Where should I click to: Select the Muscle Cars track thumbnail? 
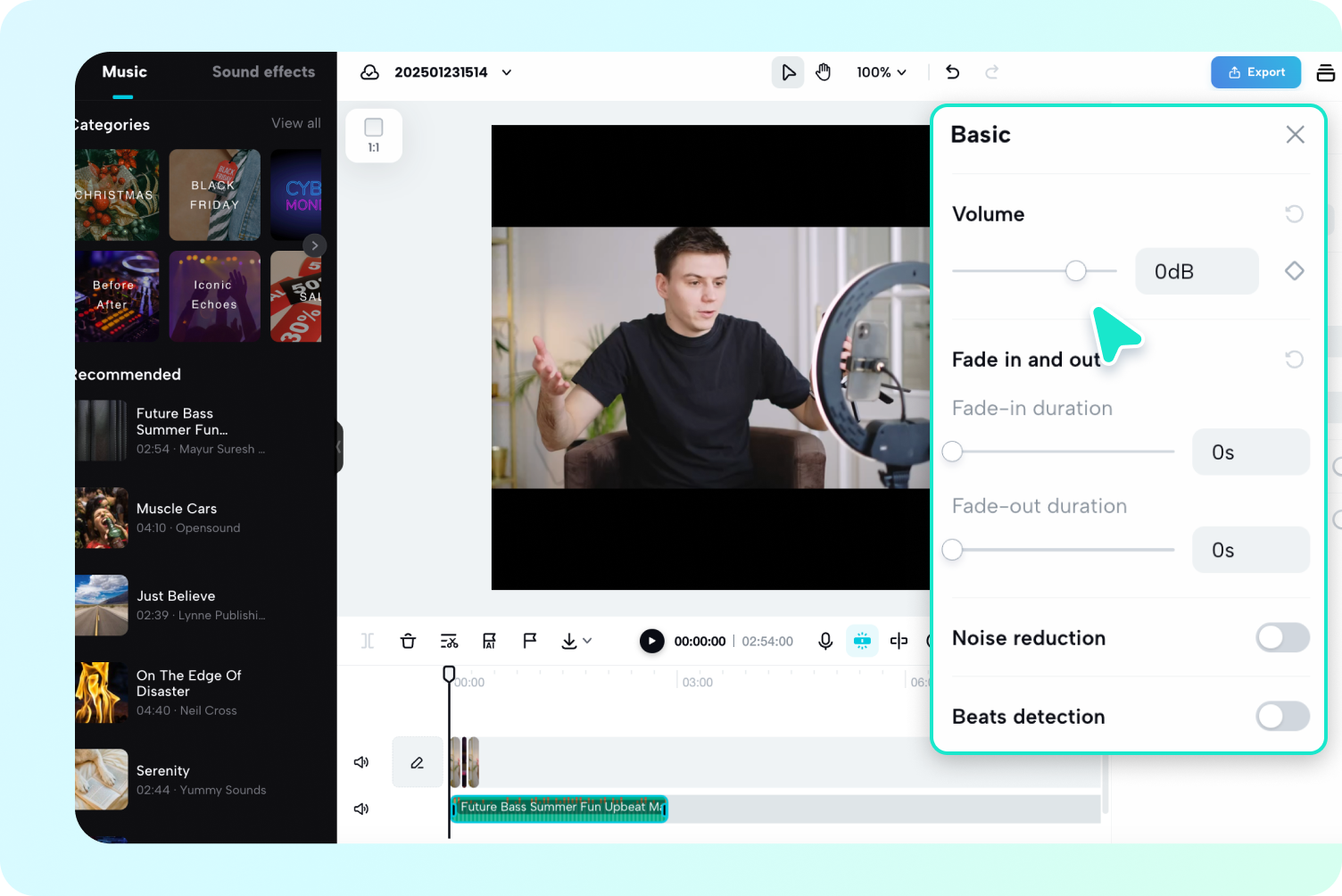pyautogui.click(x=102, y=518)
